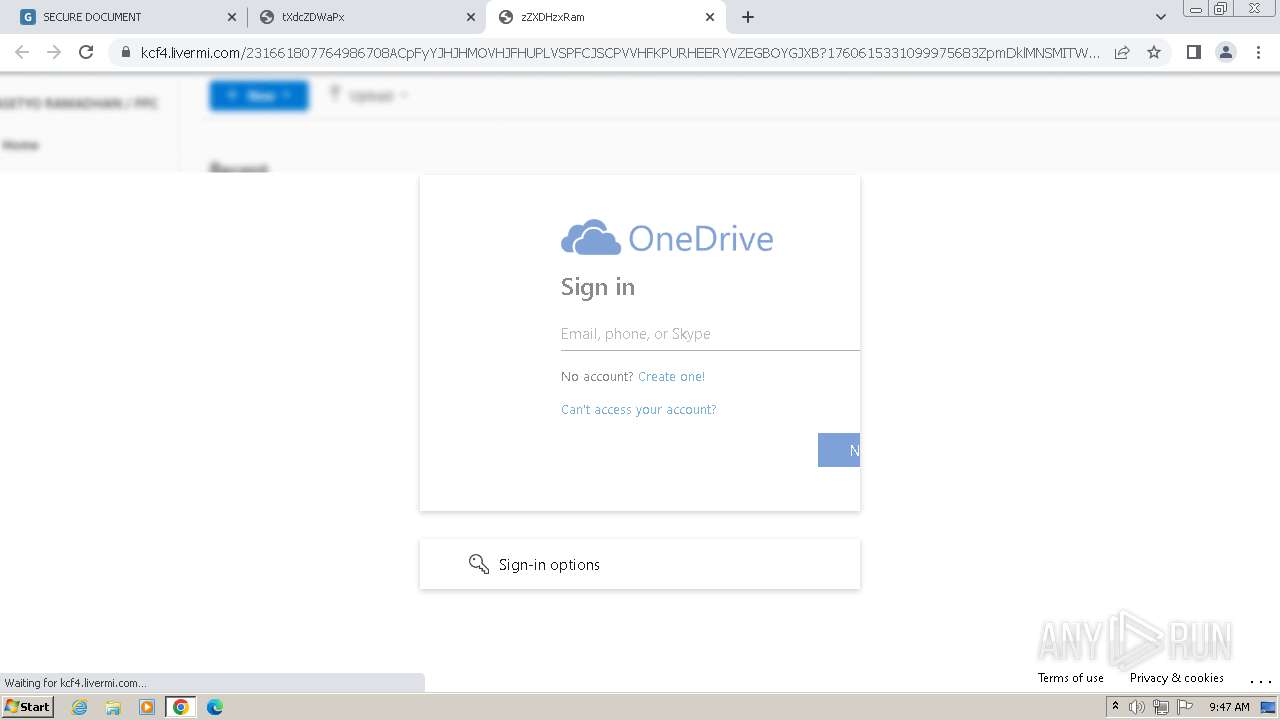Bookmark this page with star
This screenshot has width=1280, height=720.
1154,53
